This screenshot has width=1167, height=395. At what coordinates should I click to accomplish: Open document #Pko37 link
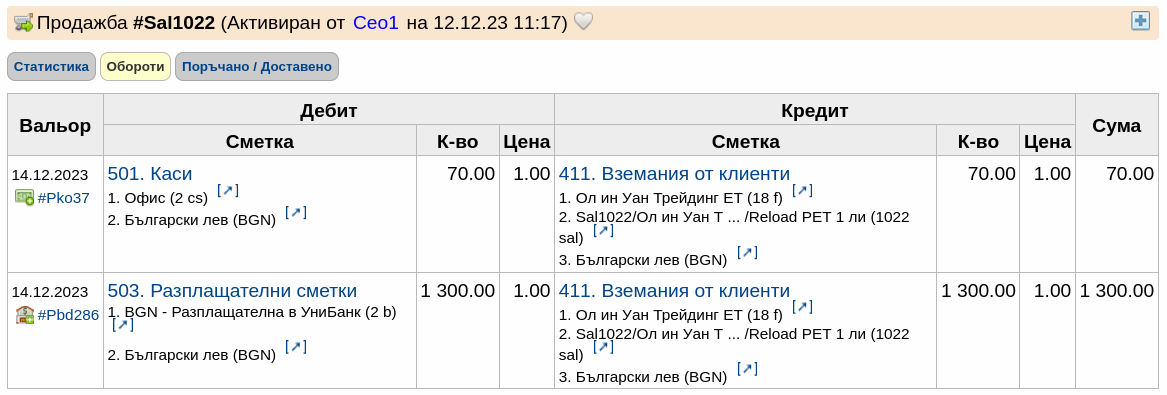(x=63, y=198)
